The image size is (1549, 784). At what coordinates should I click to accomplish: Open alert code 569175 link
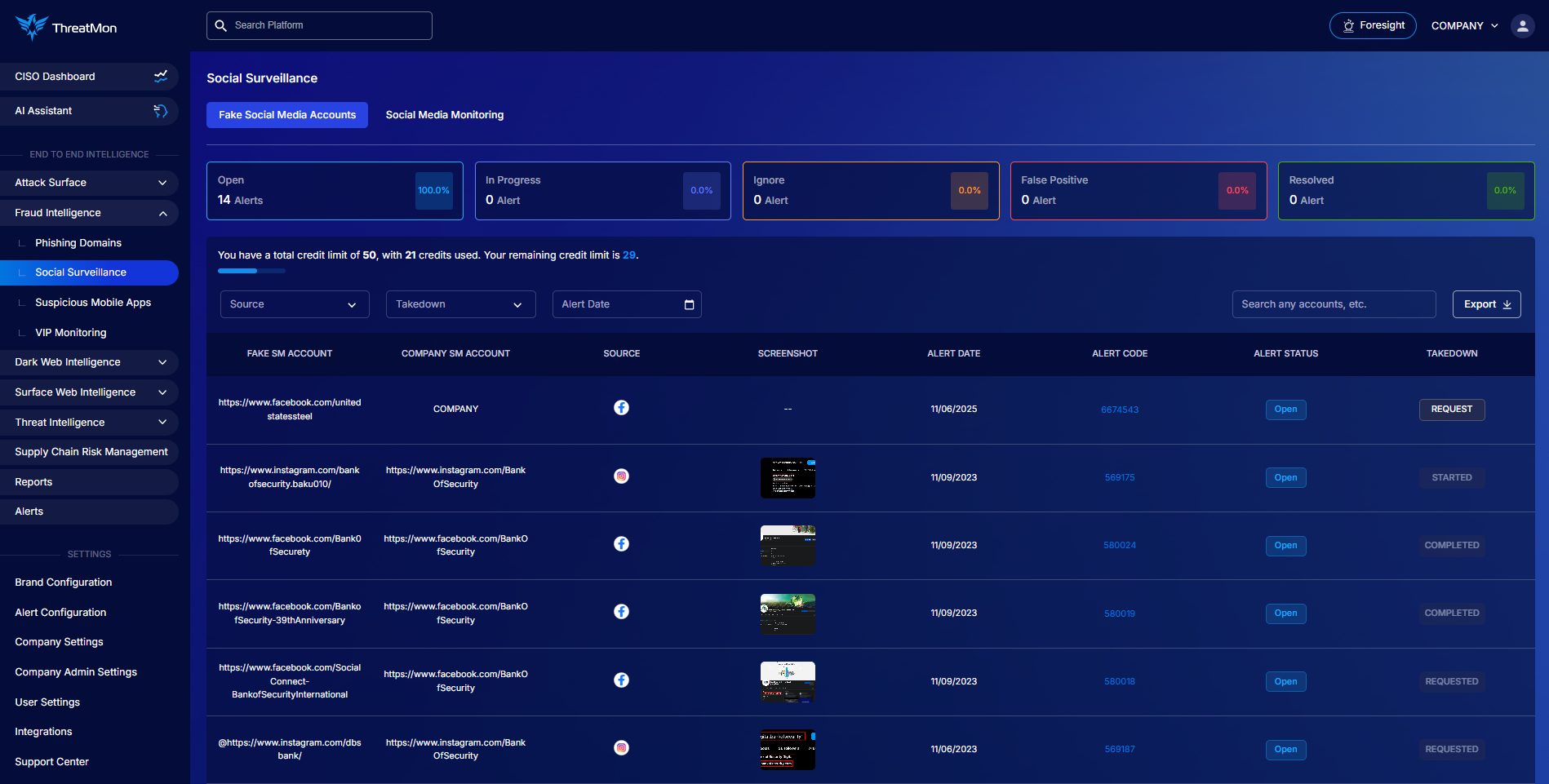(x=1120, y=477)
